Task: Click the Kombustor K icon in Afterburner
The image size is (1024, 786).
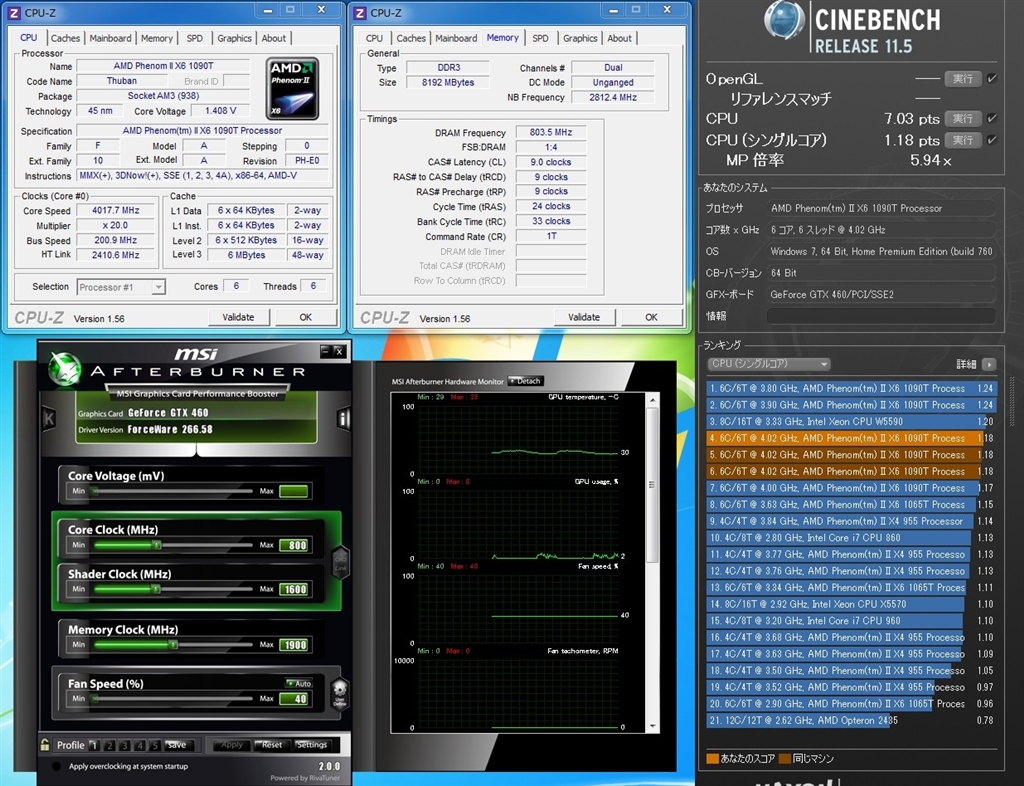Action: (x=47, y=419)
